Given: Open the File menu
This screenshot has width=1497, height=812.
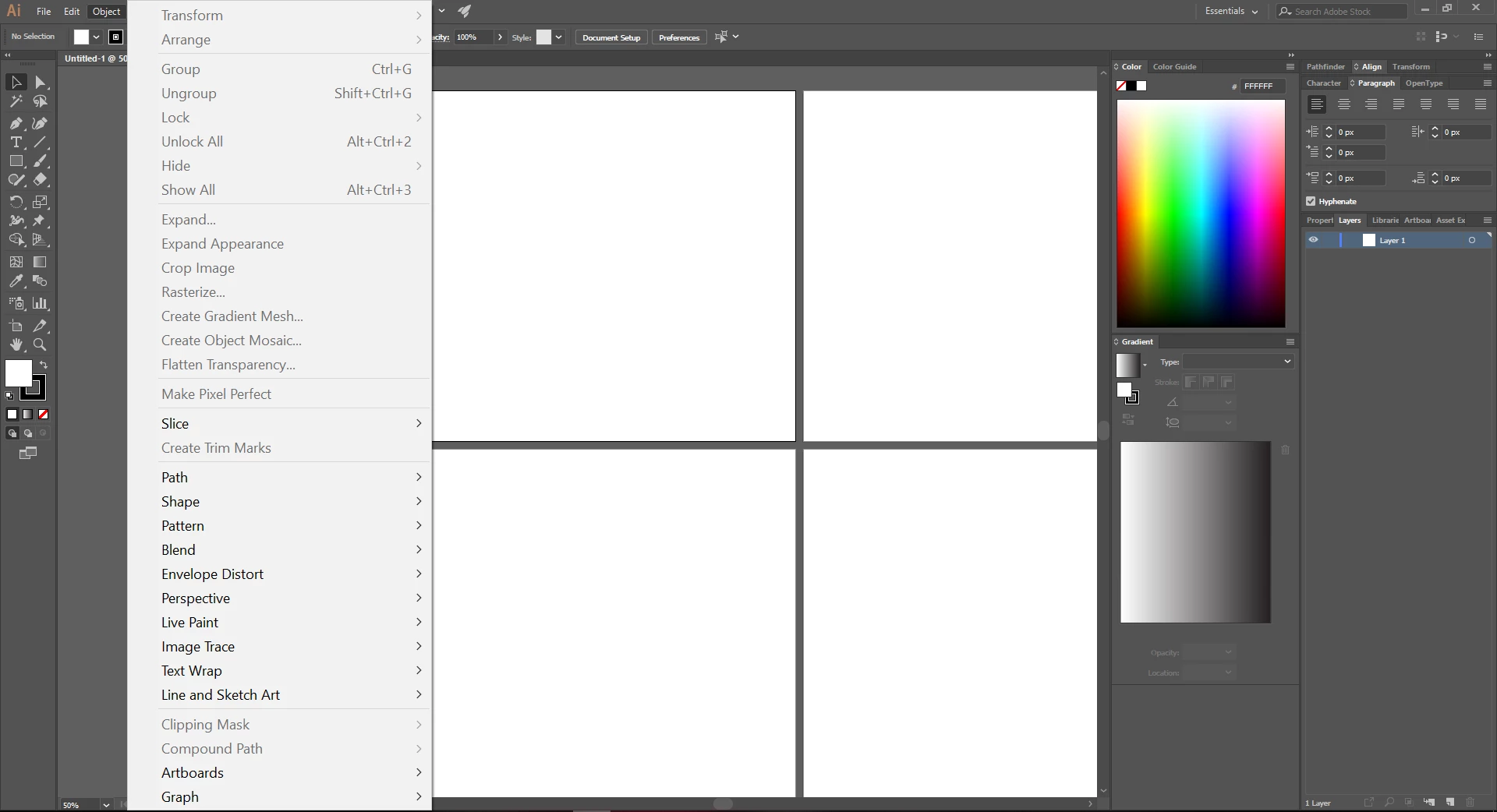Looking at the screenshot, I should (x=44, y=12).
